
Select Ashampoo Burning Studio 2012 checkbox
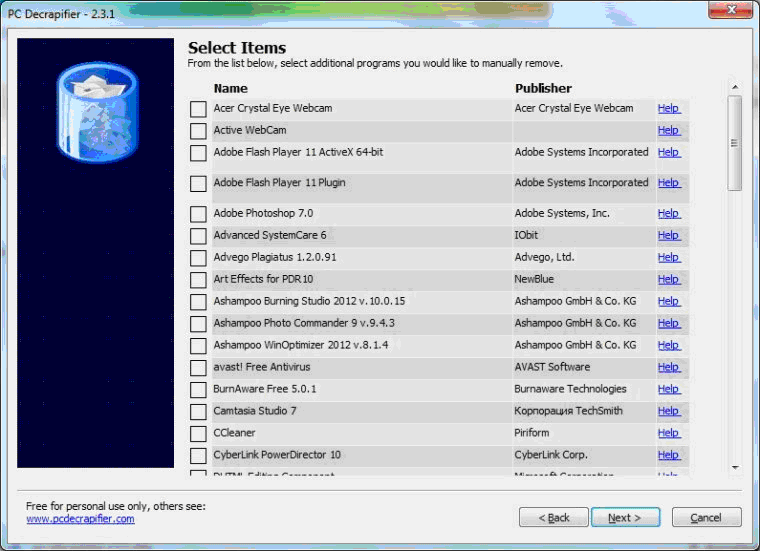click(198, 302)
